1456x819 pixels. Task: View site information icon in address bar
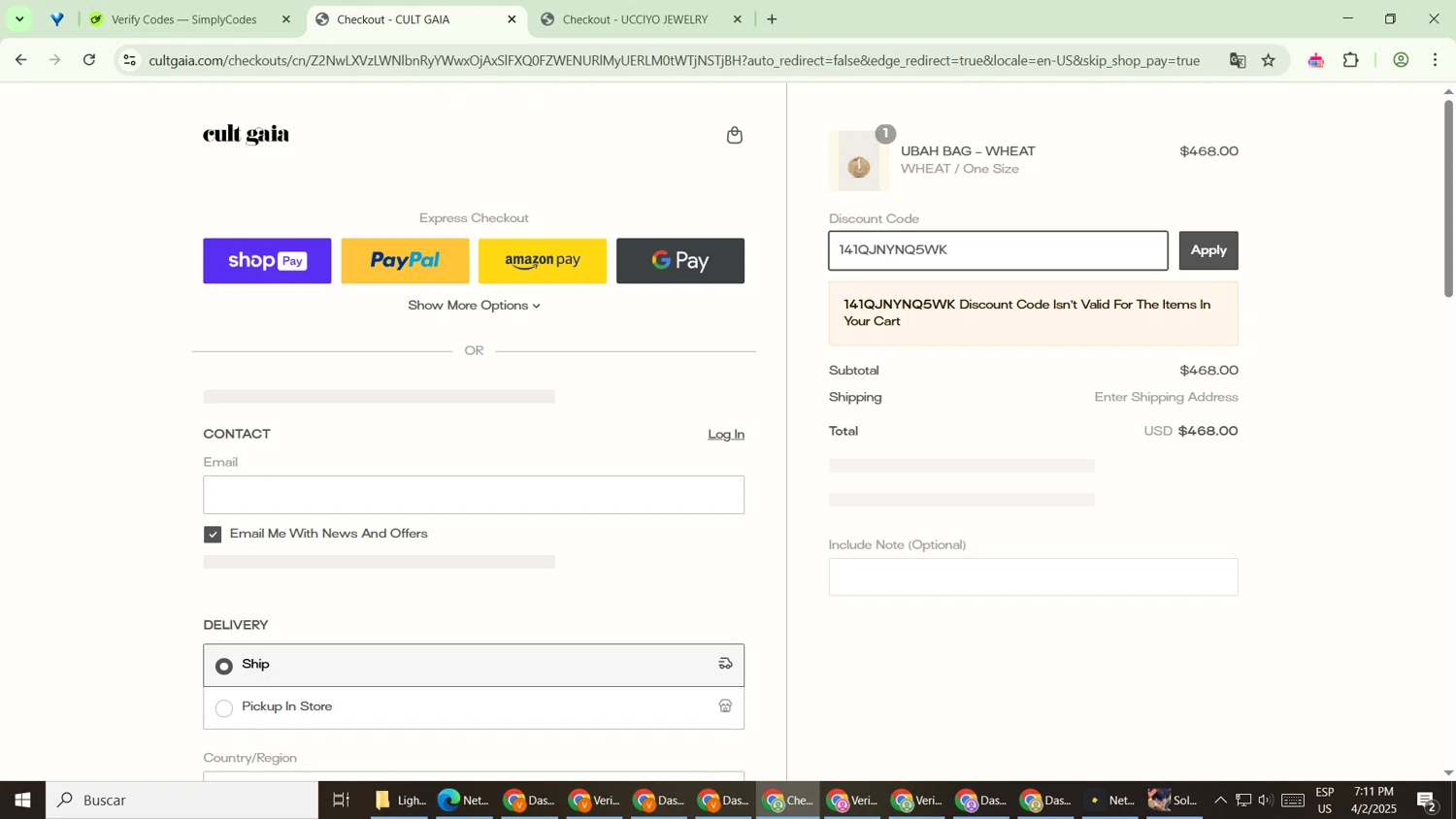pyautogui.click(x=130, y=60)
